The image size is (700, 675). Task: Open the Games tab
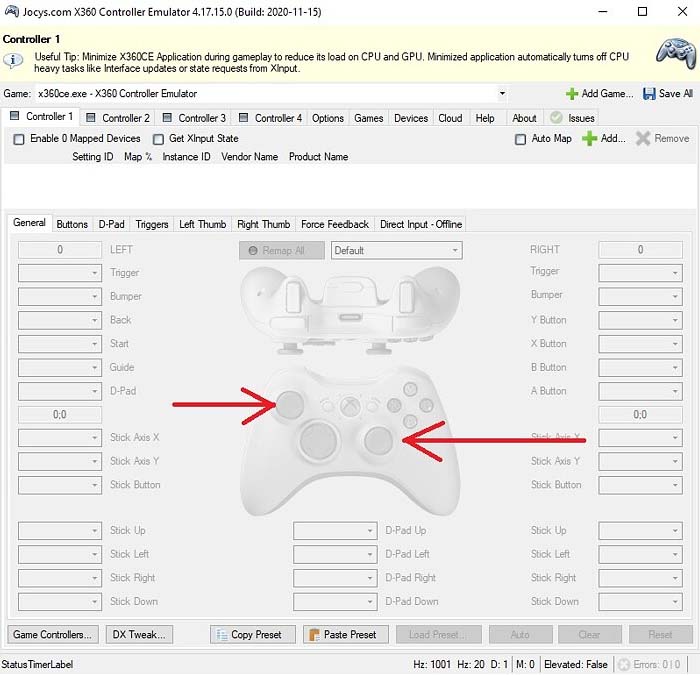pyautogui.click(x=368, y=118)
